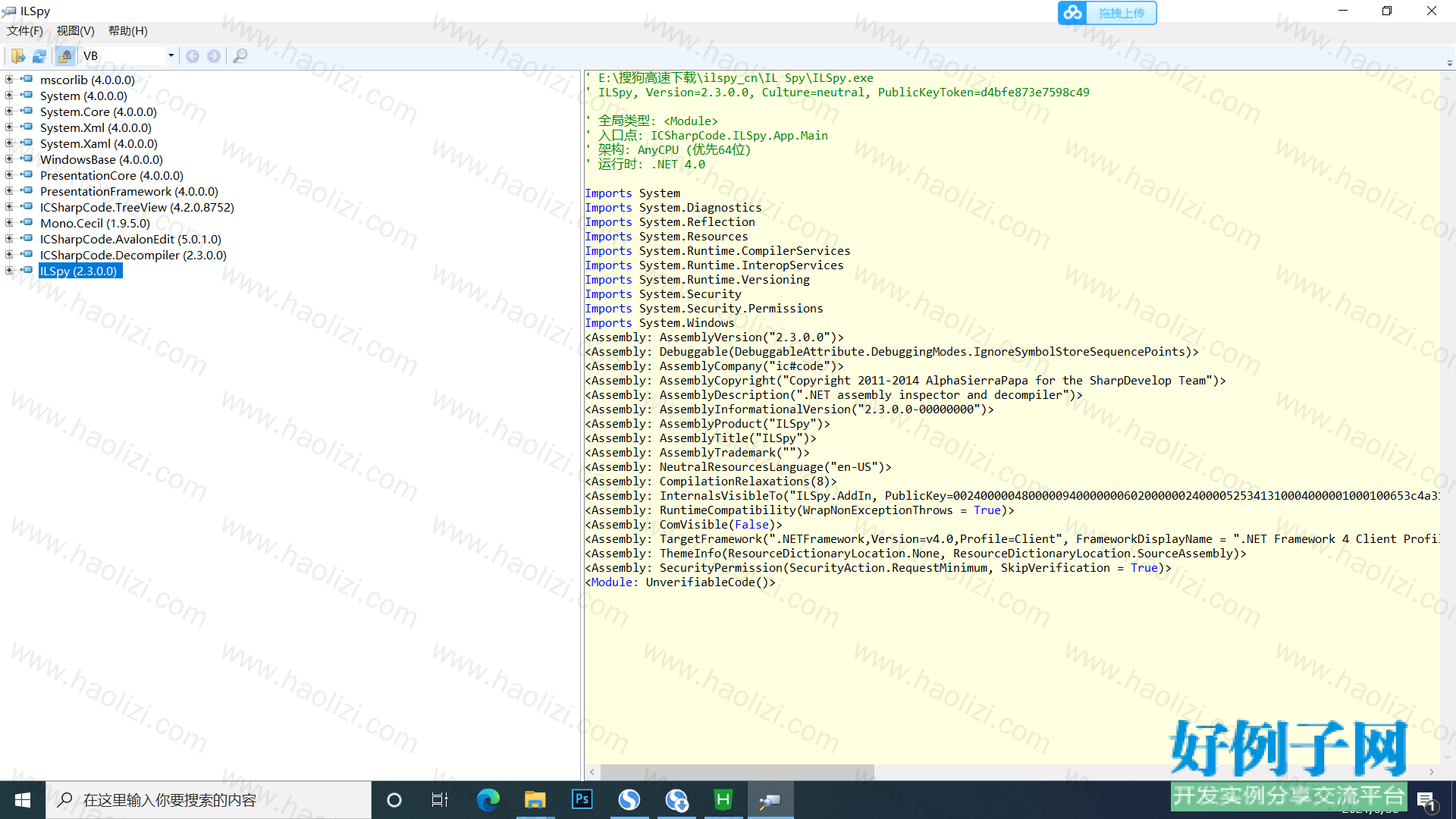
Task: Expand the ICSharpCode.TreeView node
Action: pos(9,206)
